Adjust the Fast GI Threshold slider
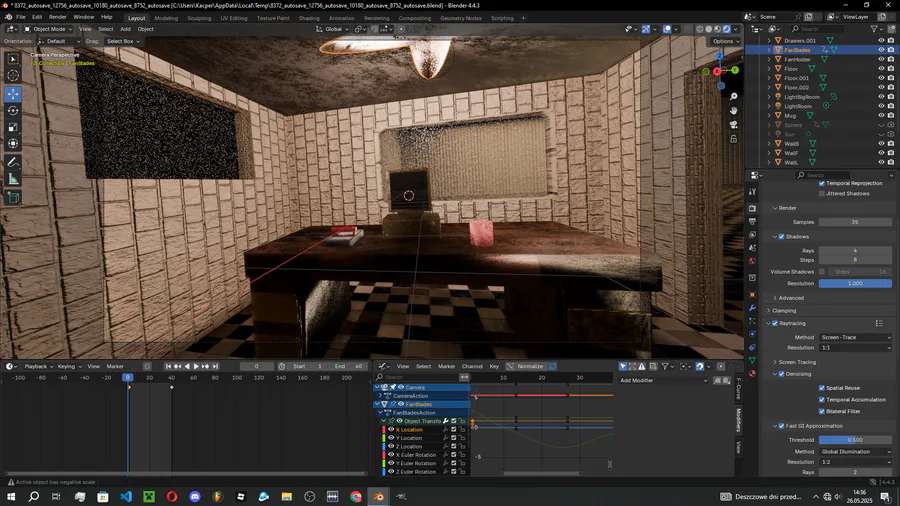 tap(855, 440)
